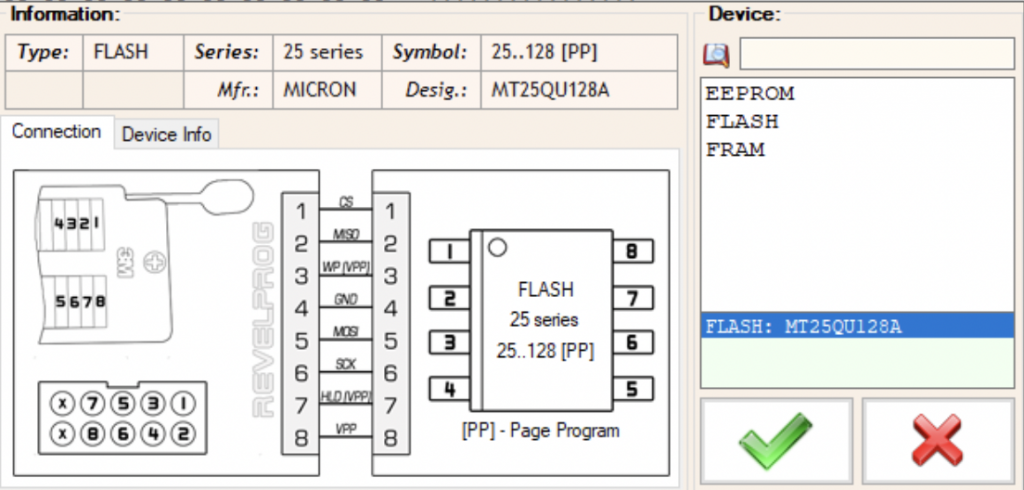Click pin 8 of the FLASH chip diagram
The height and width of the screenshot is (490, 1024).
pyautogui.click(x=633, y=252)
